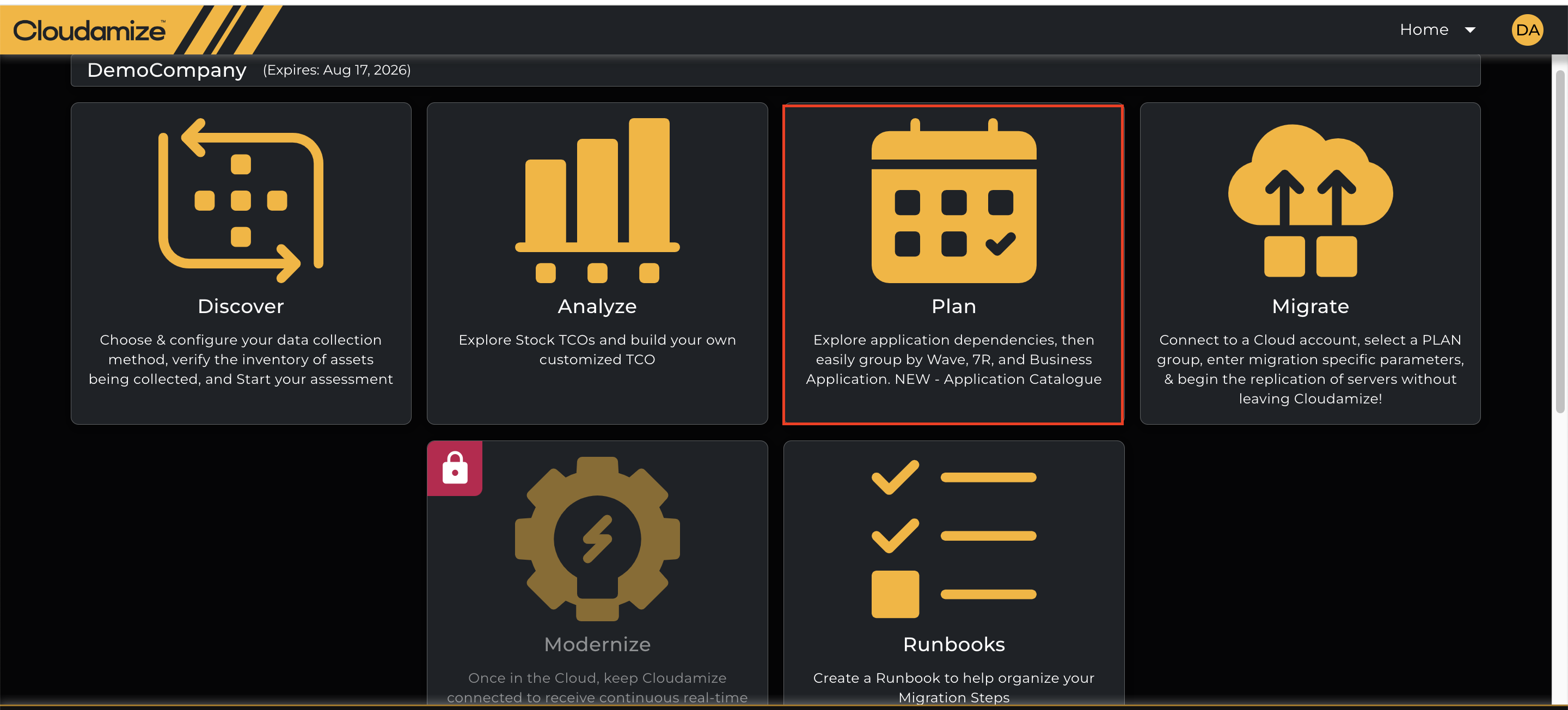The height and width of the screenshot is (710, 1568).
Task: Click the Plan card description text
Action: (953, 359)
